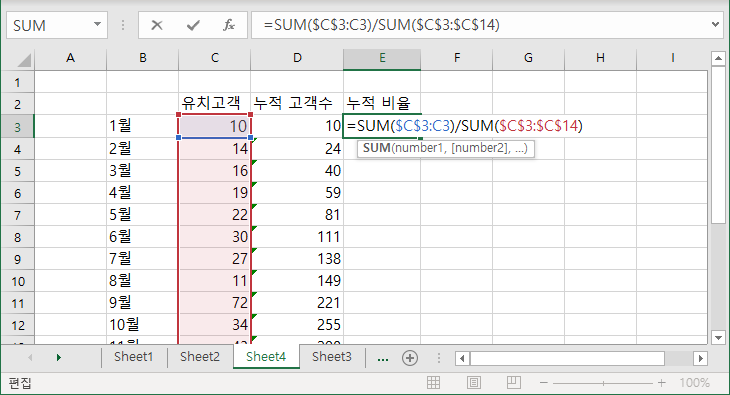The width and height of the screenshot is (730, 395).
Task: Select column E header
Action: pos(382,58)
